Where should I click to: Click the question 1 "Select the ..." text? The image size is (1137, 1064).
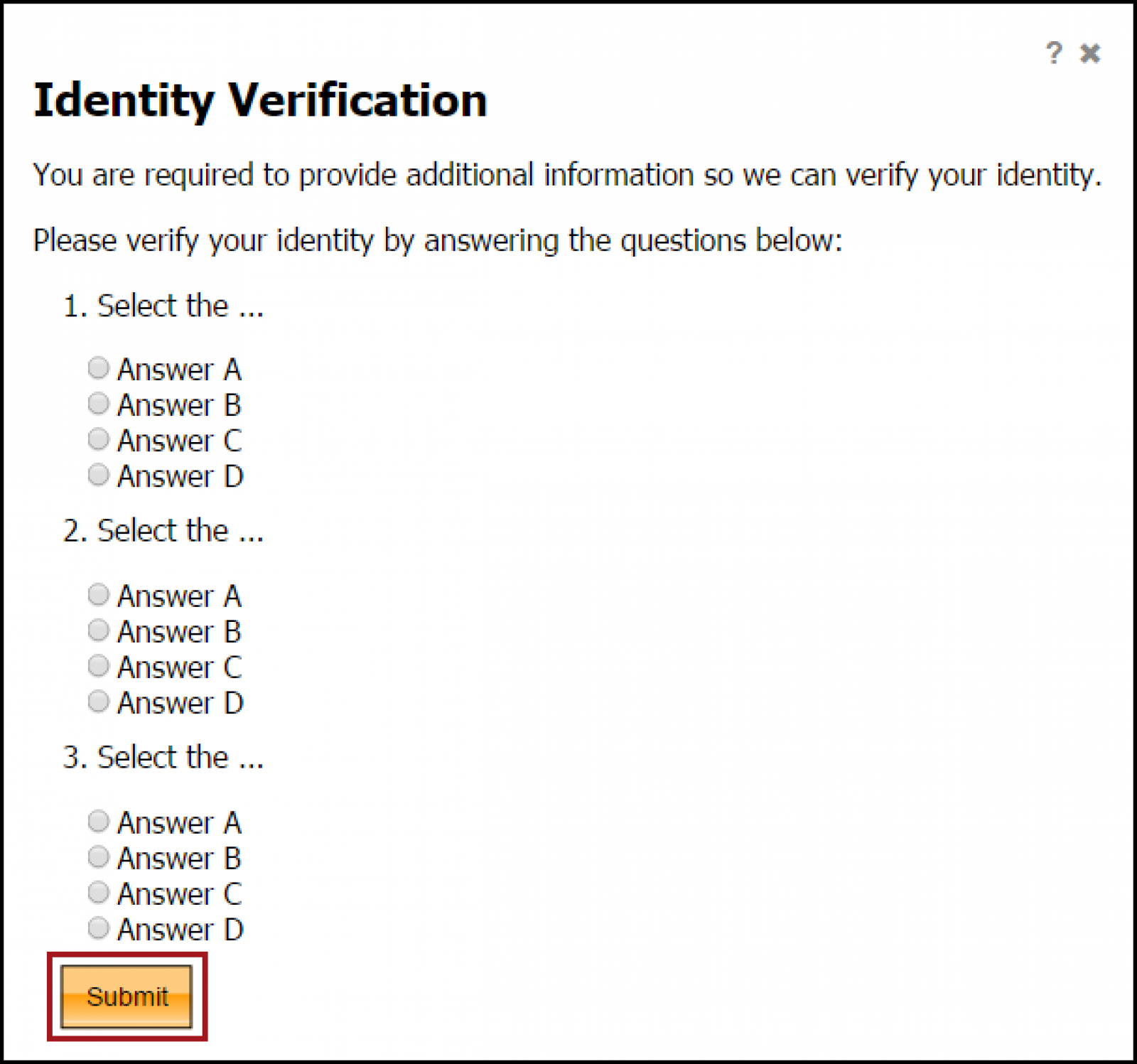tap(163, 306)
